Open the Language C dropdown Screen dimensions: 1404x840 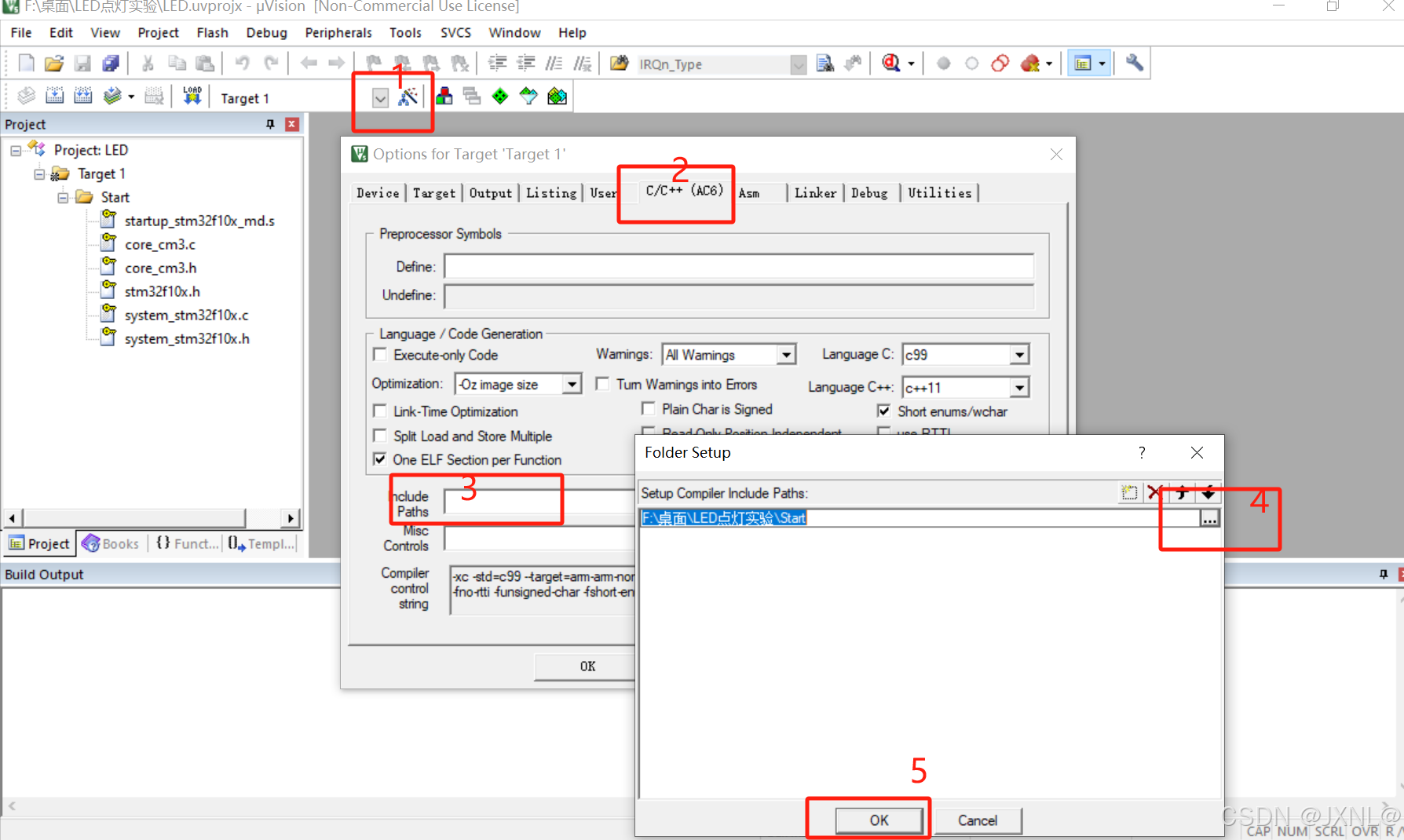[x=1019, y=355]
